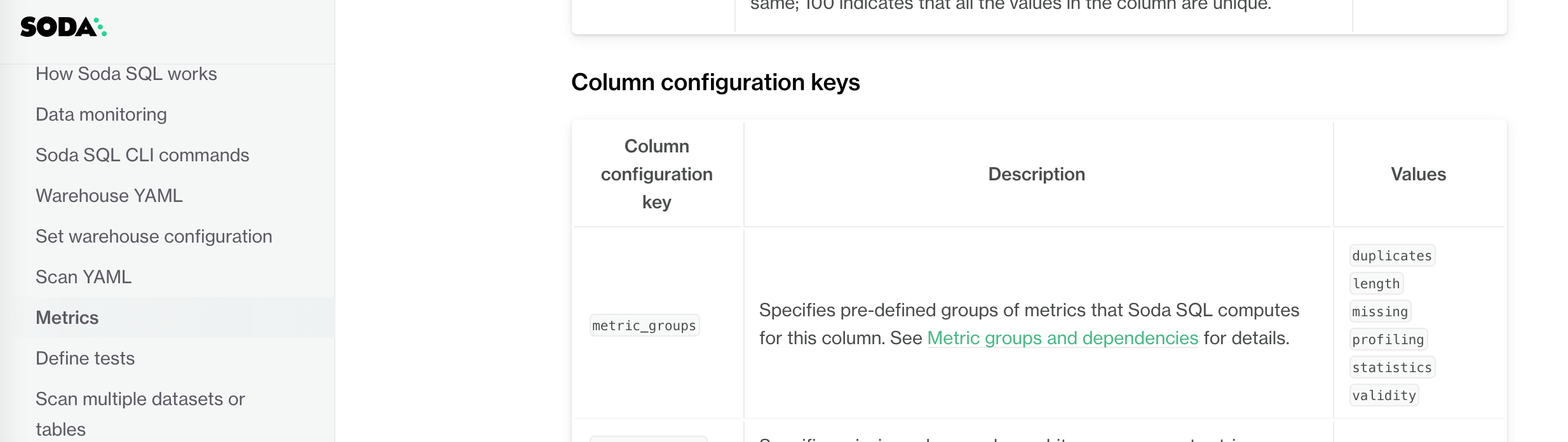Open the Define tests page
The width and height of the screenshot is (1568, 442).
pos(85,358)
